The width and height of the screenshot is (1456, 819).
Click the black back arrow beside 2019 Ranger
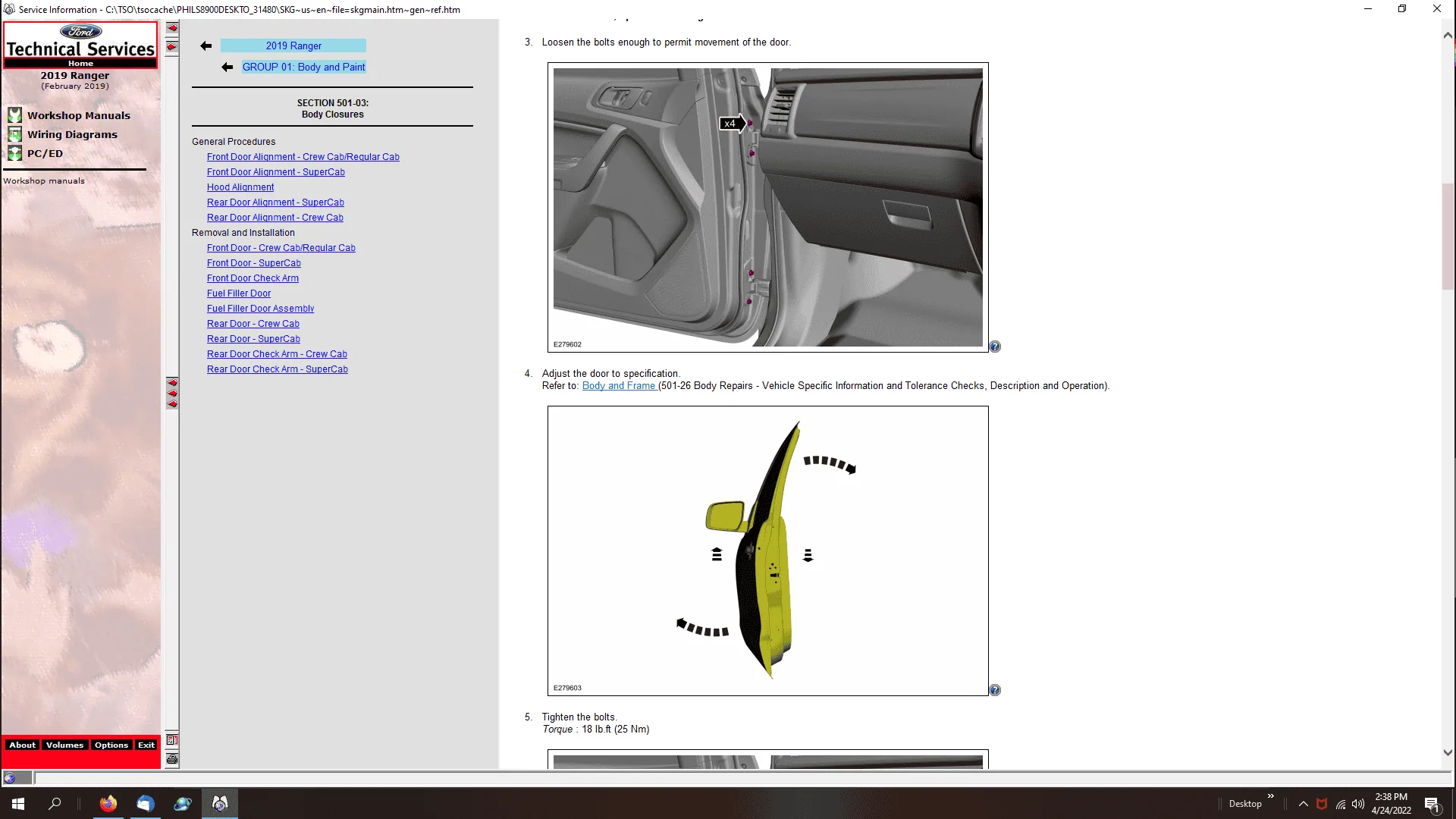coord(206,45)
